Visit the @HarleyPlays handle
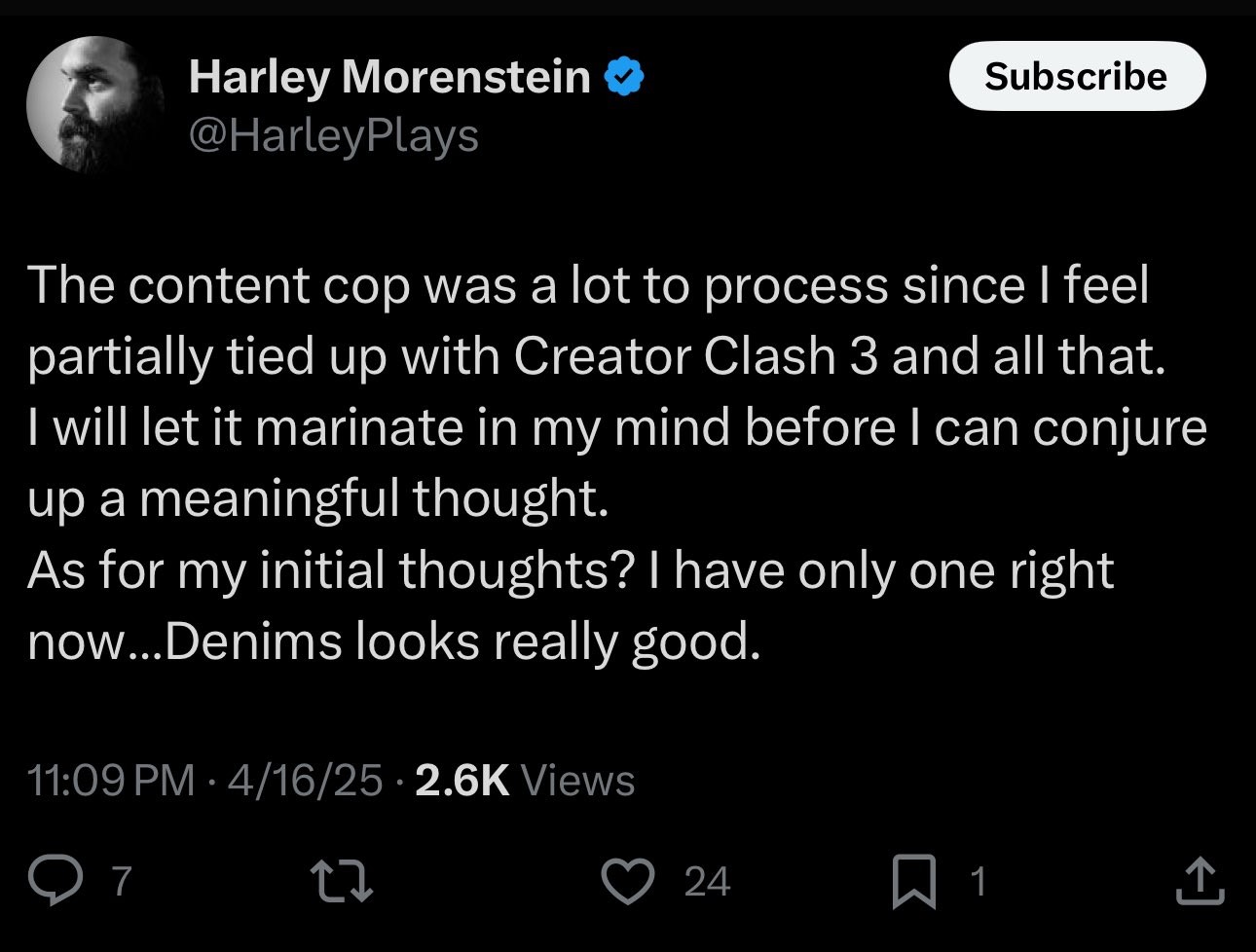Screen dimensions: 1256x952 [333, 135]
